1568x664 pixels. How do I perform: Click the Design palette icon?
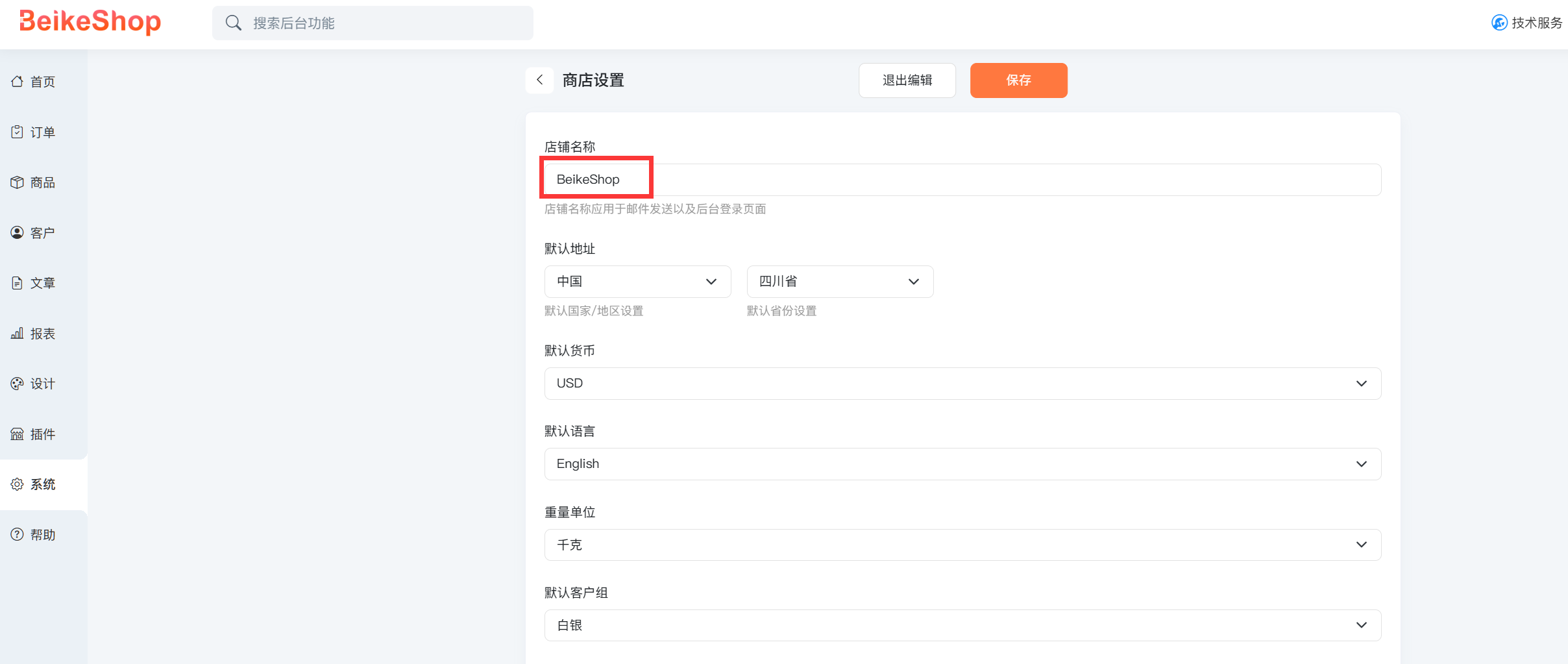[x=18, y=384]
